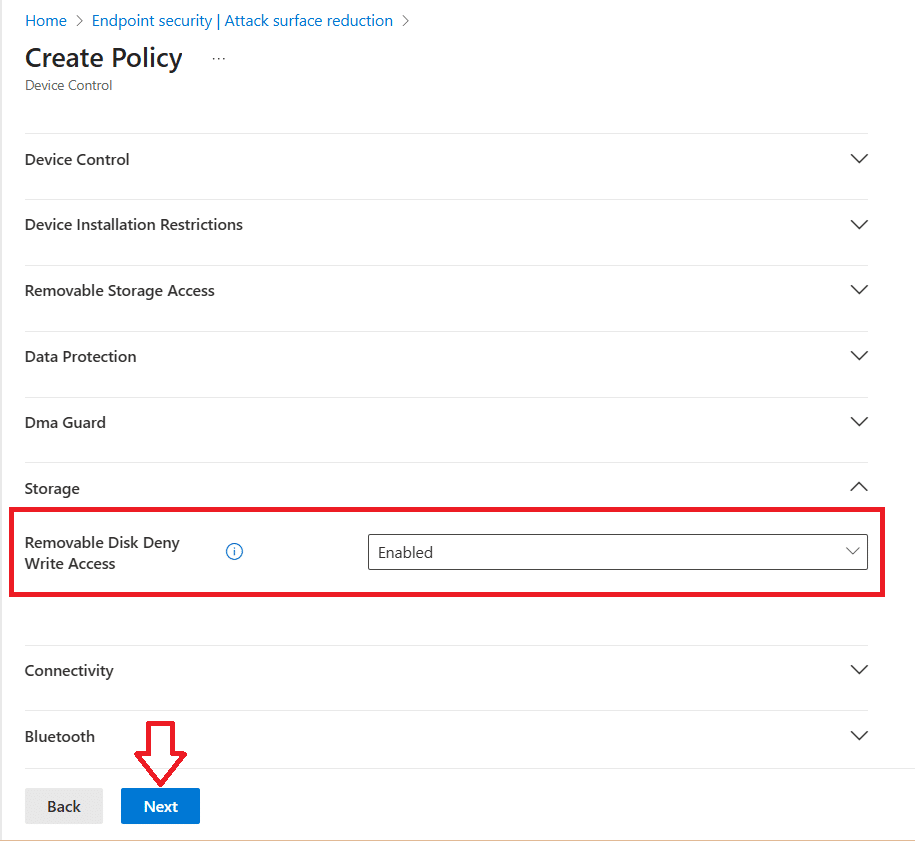915x841 pixels.
Task: Click the arrow inside the Enabled combo box
Action: click(x=852, y=551)
